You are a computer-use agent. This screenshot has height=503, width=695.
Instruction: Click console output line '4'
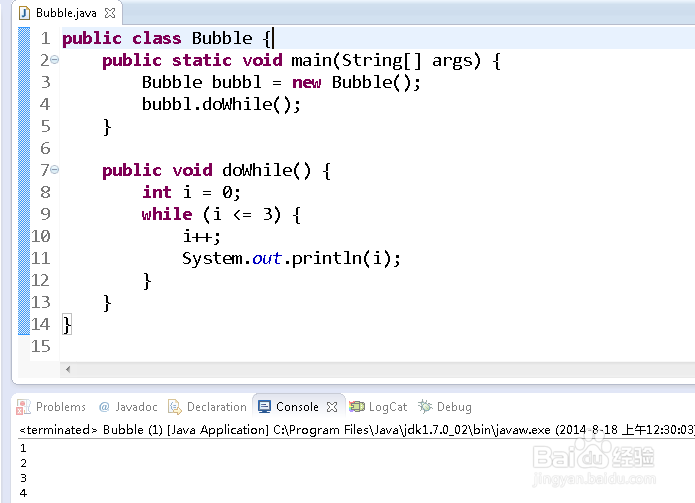23,493
